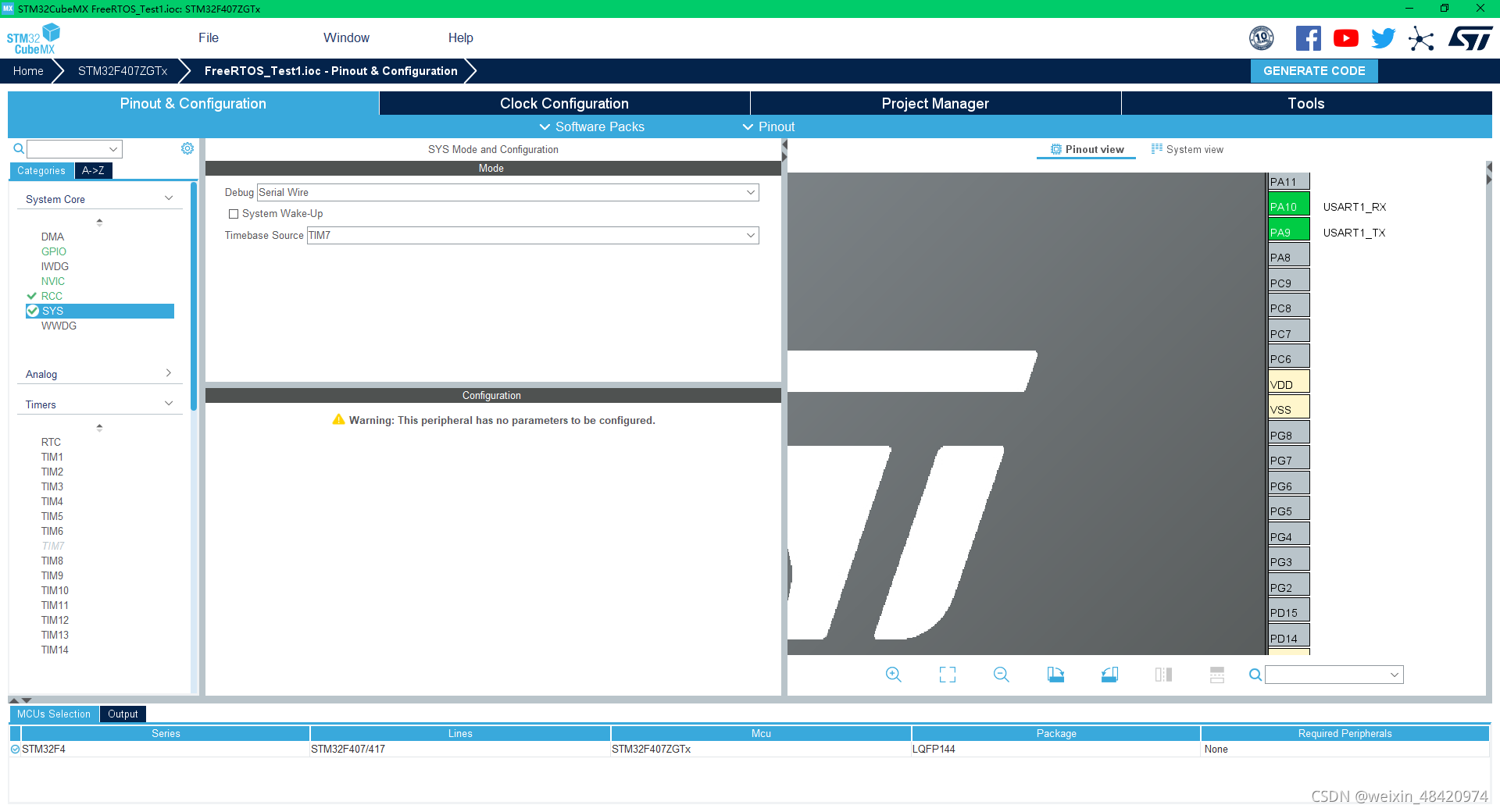Open the ST 10-year anniversary badge icon
1500x812 pixels.
[1262, 38]
